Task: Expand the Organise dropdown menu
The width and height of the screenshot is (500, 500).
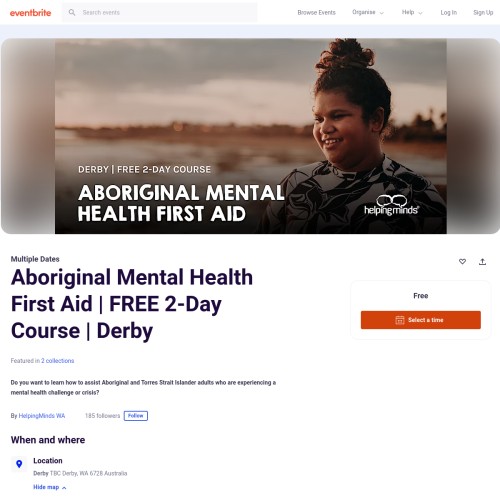Action: [x=368, y=12]
